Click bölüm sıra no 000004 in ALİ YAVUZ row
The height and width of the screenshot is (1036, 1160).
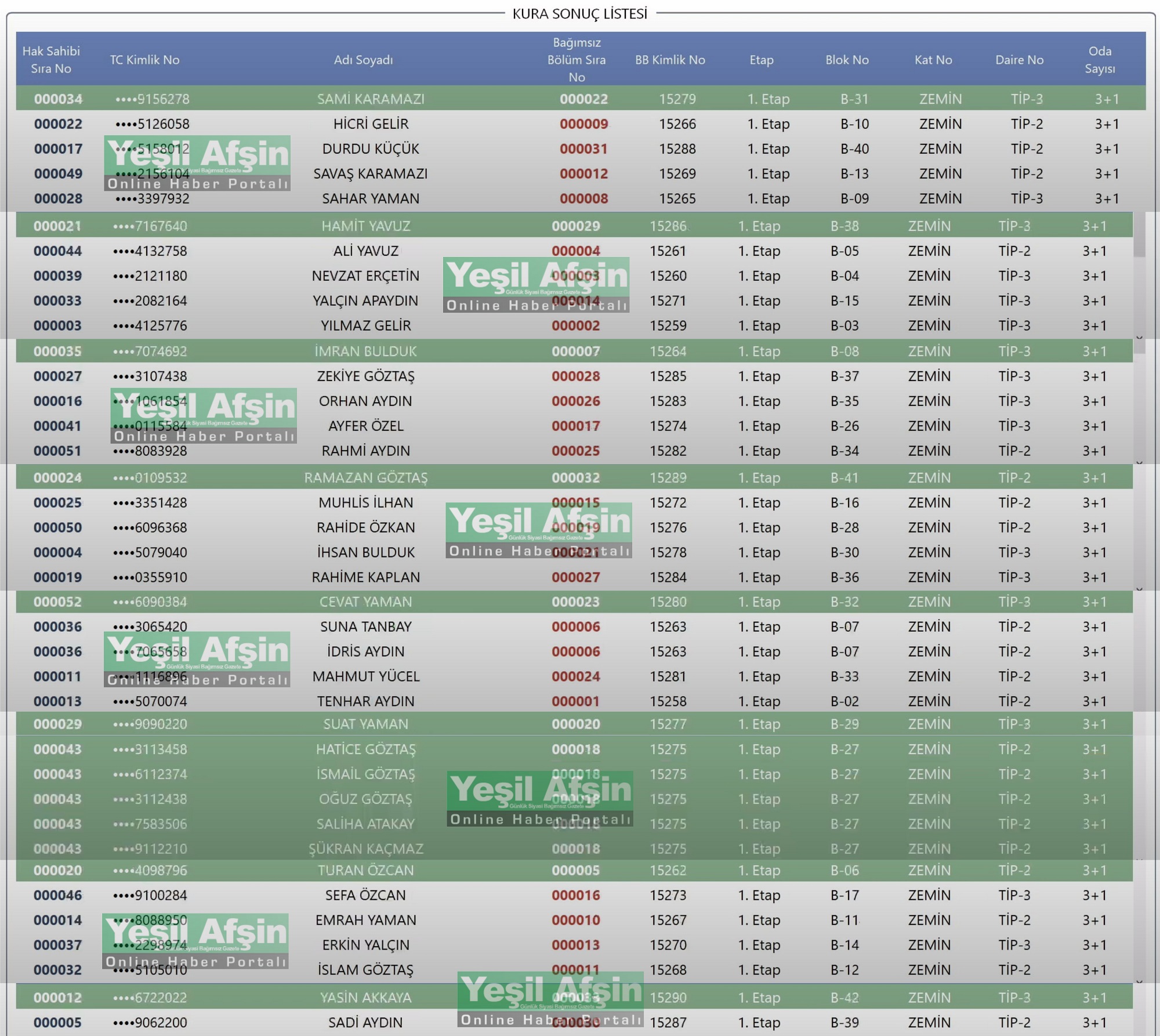(576, 251)
